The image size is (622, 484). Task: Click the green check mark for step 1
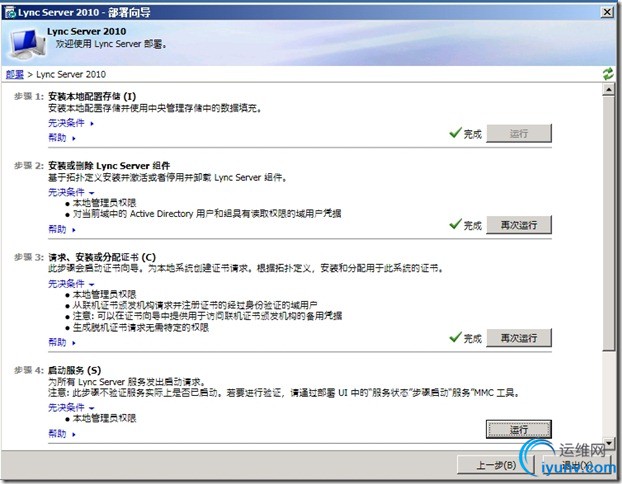pos(455,133)
